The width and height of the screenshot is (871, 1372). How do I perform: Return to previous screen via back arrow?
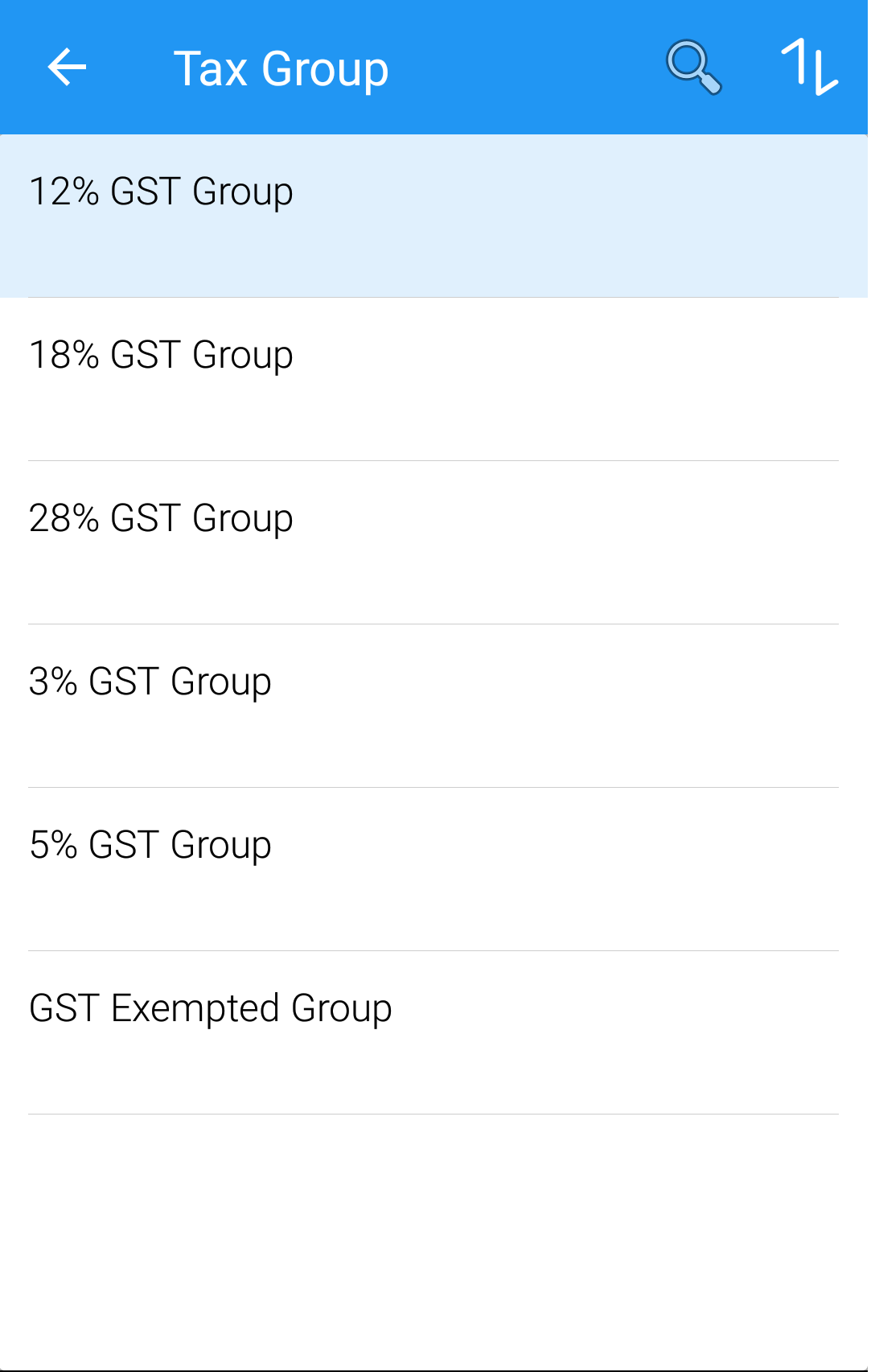(67, 67)
